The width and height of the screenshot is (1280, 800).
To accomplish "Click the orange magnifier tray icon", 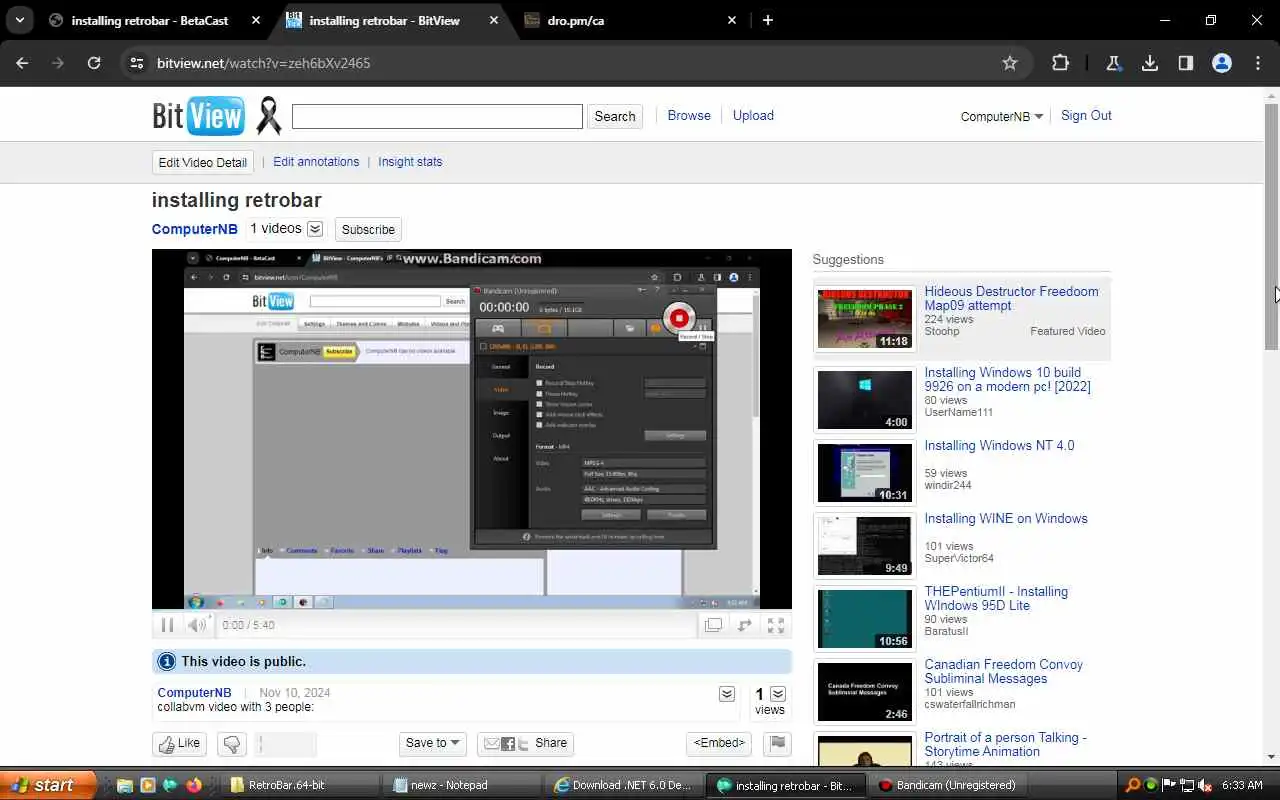I will tap(1133, 785).
